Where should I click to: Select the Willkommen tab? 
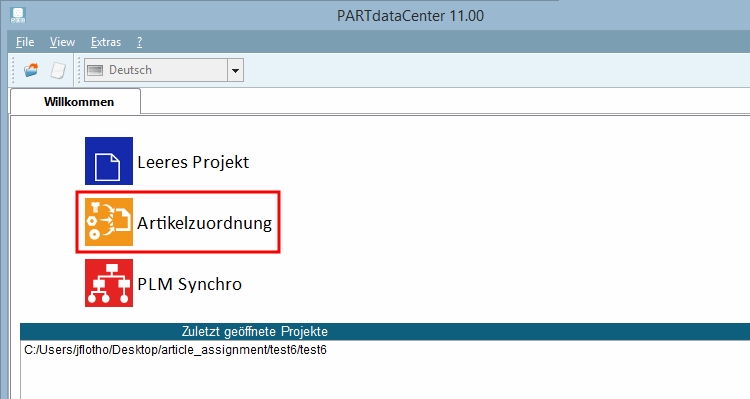click(x=76, y=101)
